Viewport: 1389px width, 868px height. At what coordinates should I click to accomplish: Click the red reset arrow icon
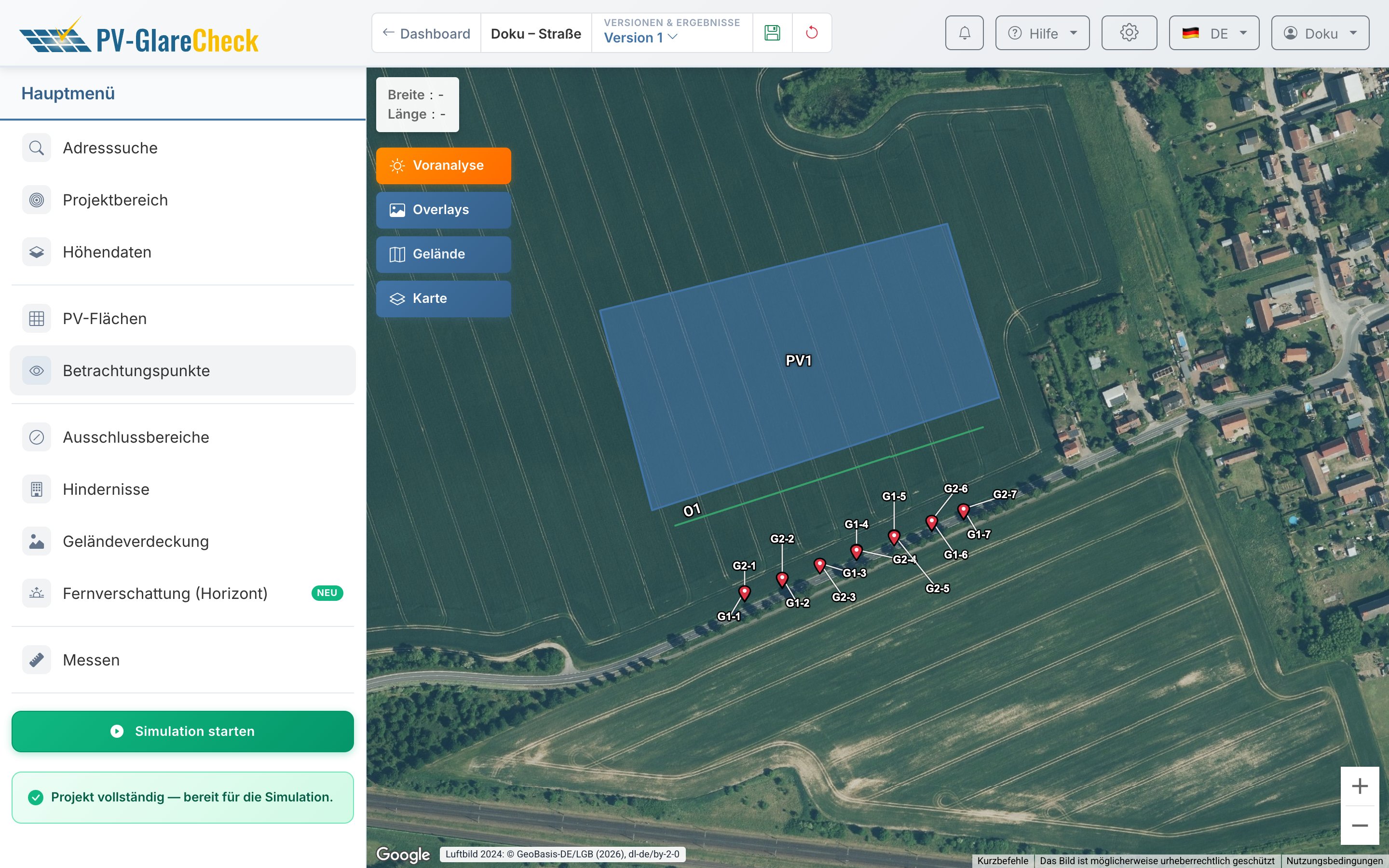(x=812, y=33)
